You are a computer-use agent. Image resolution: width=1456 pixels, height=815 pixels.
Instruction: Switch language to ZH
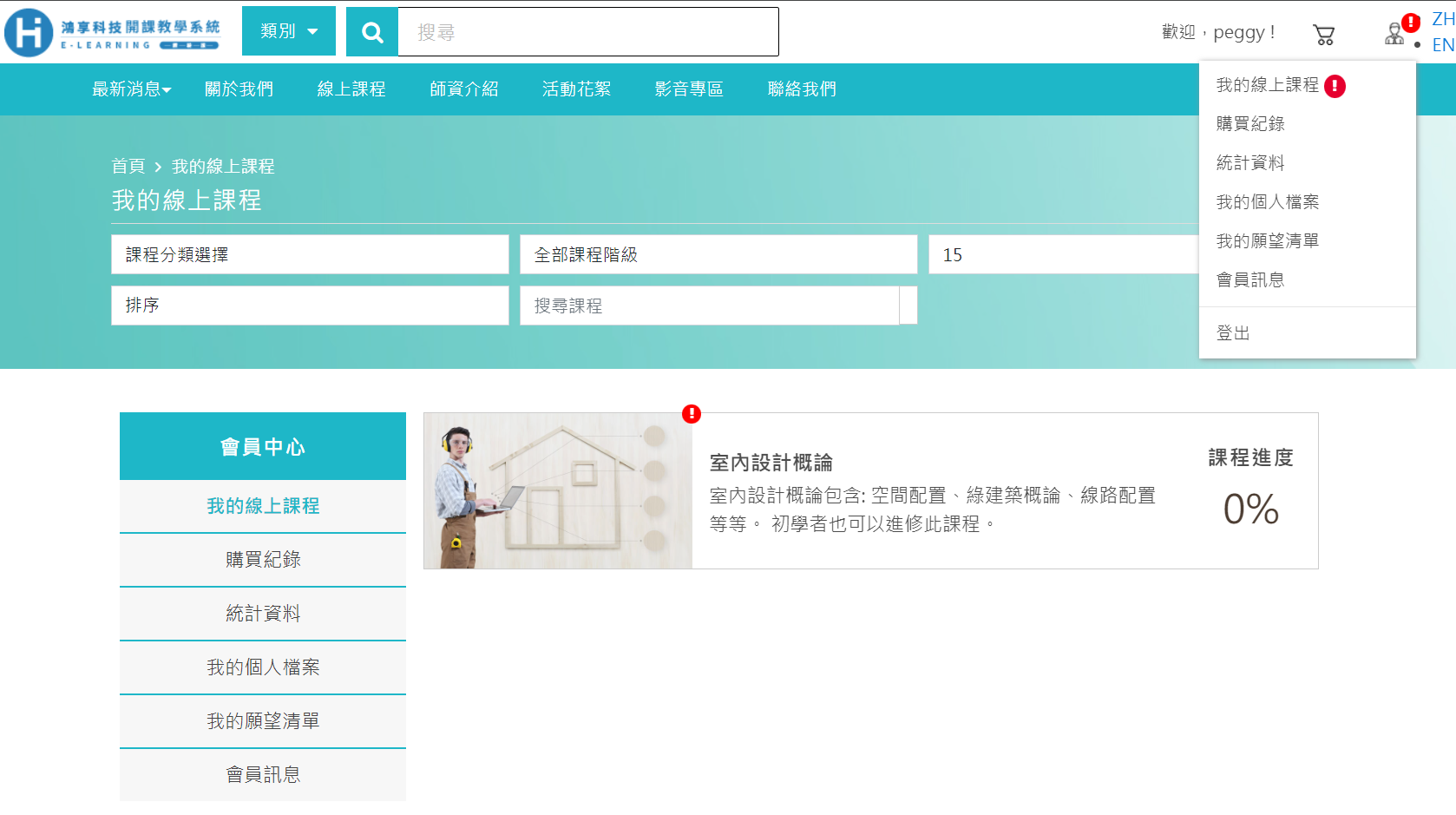1442,19
